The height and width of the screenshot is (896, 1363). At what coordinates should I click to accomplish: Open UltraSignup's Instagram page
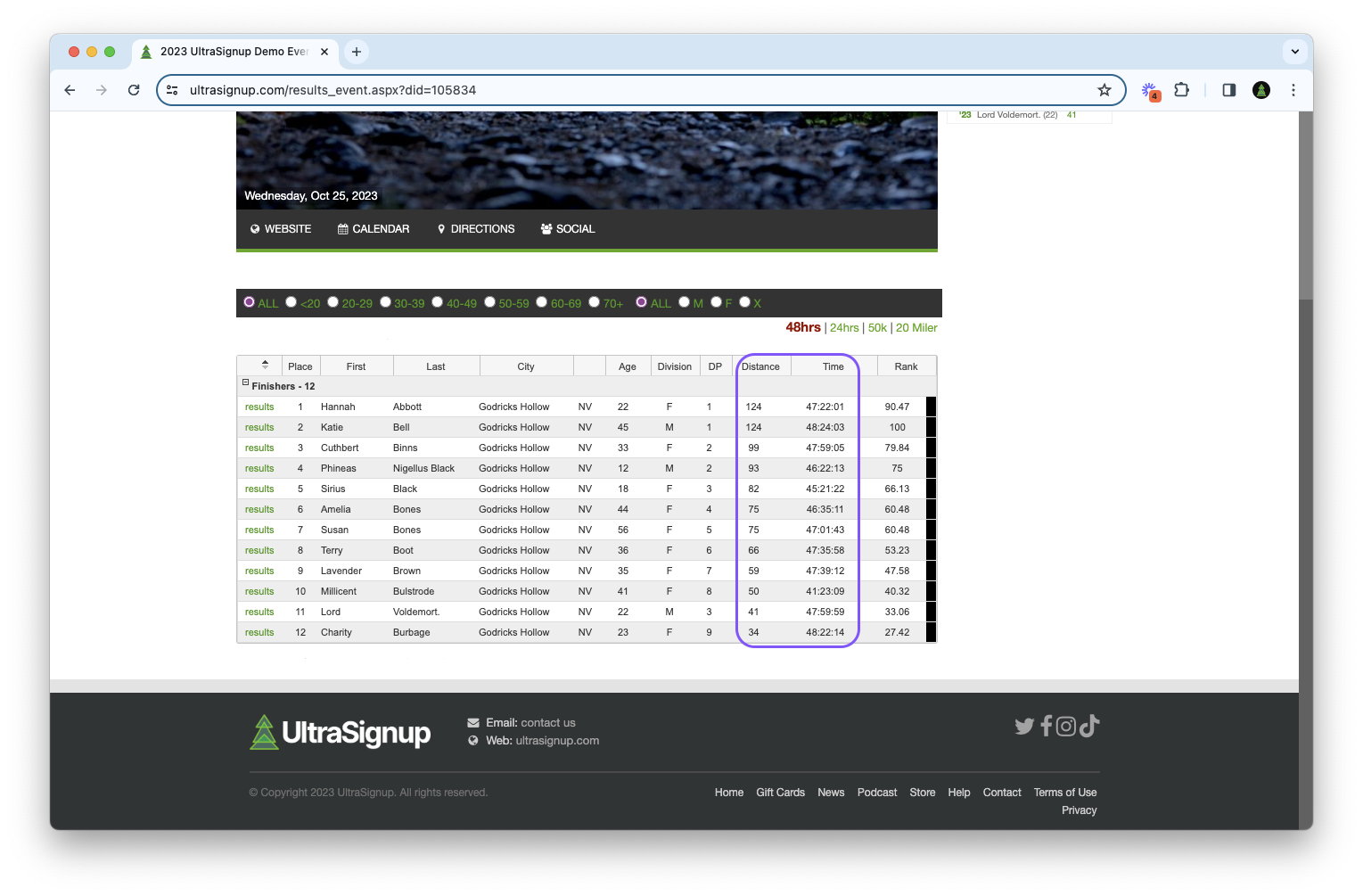[1066, 727]
